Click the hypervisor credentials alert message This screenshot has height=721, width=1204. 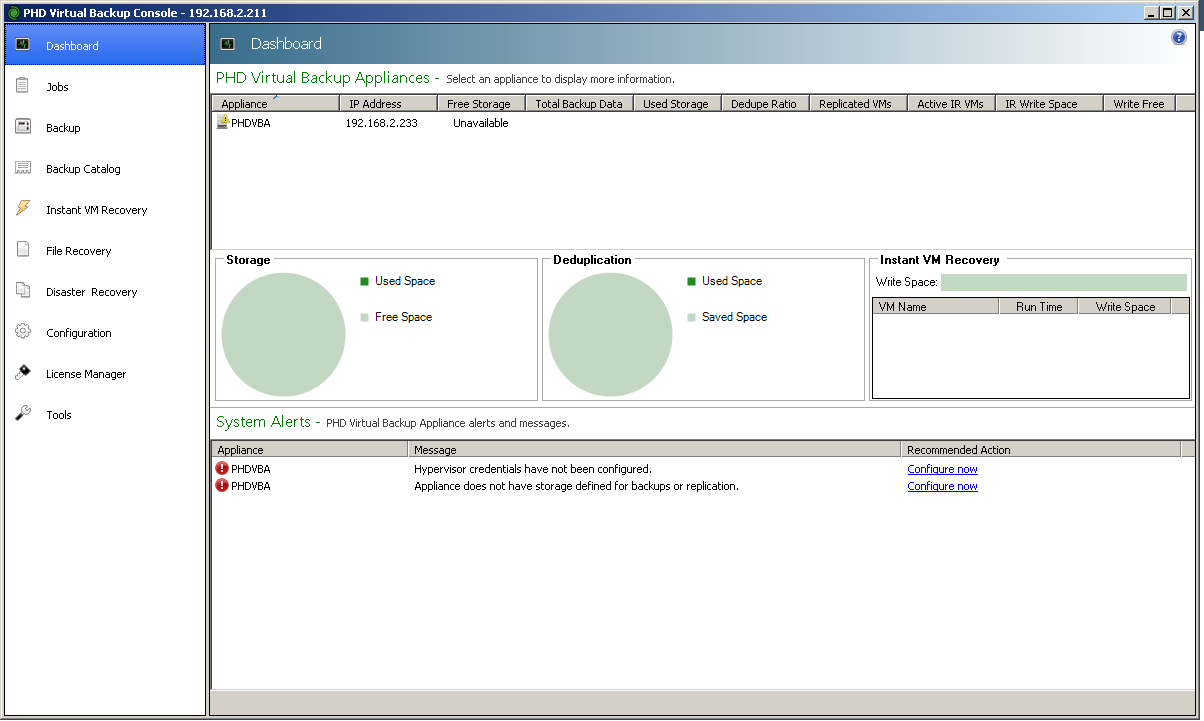tap(532, 469)
